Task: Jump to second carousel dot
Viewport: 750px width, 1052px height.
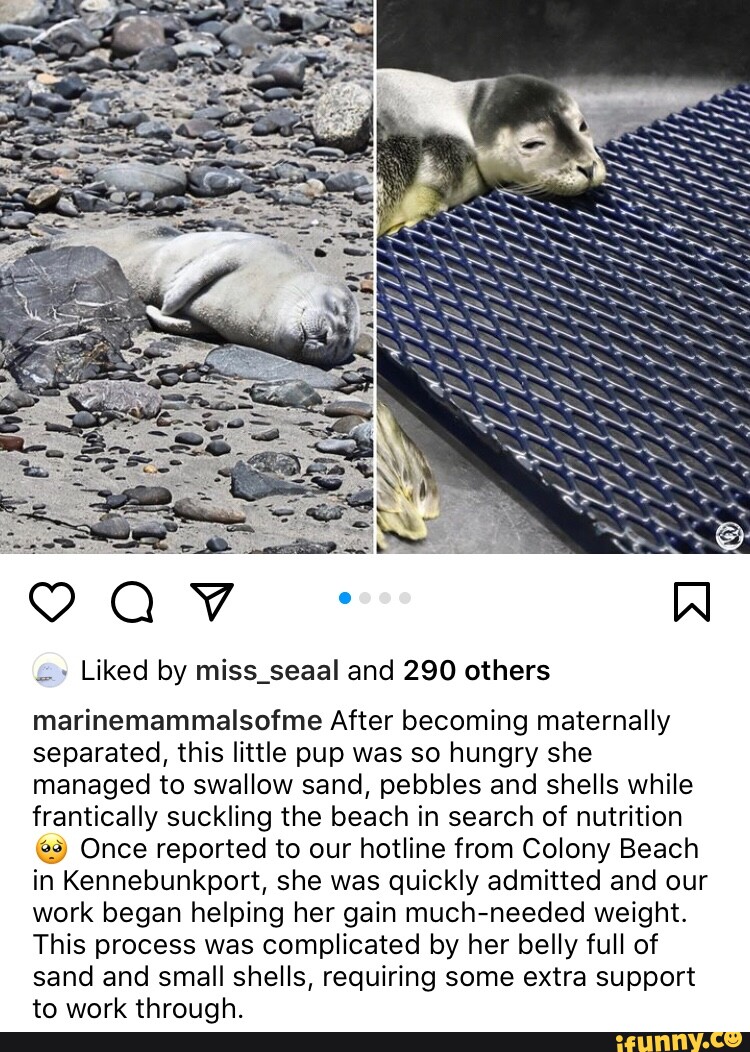Action: (365, 598)
